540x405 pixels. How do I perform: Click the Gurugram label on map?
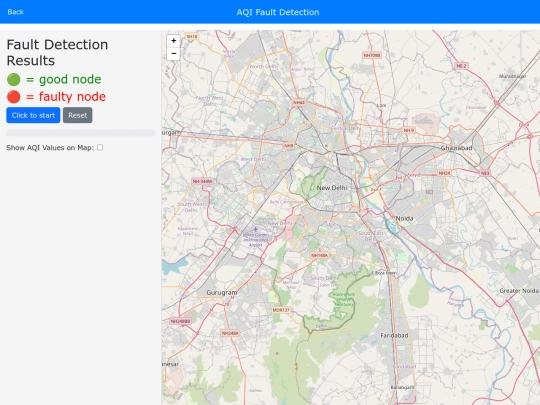point(222,292)
